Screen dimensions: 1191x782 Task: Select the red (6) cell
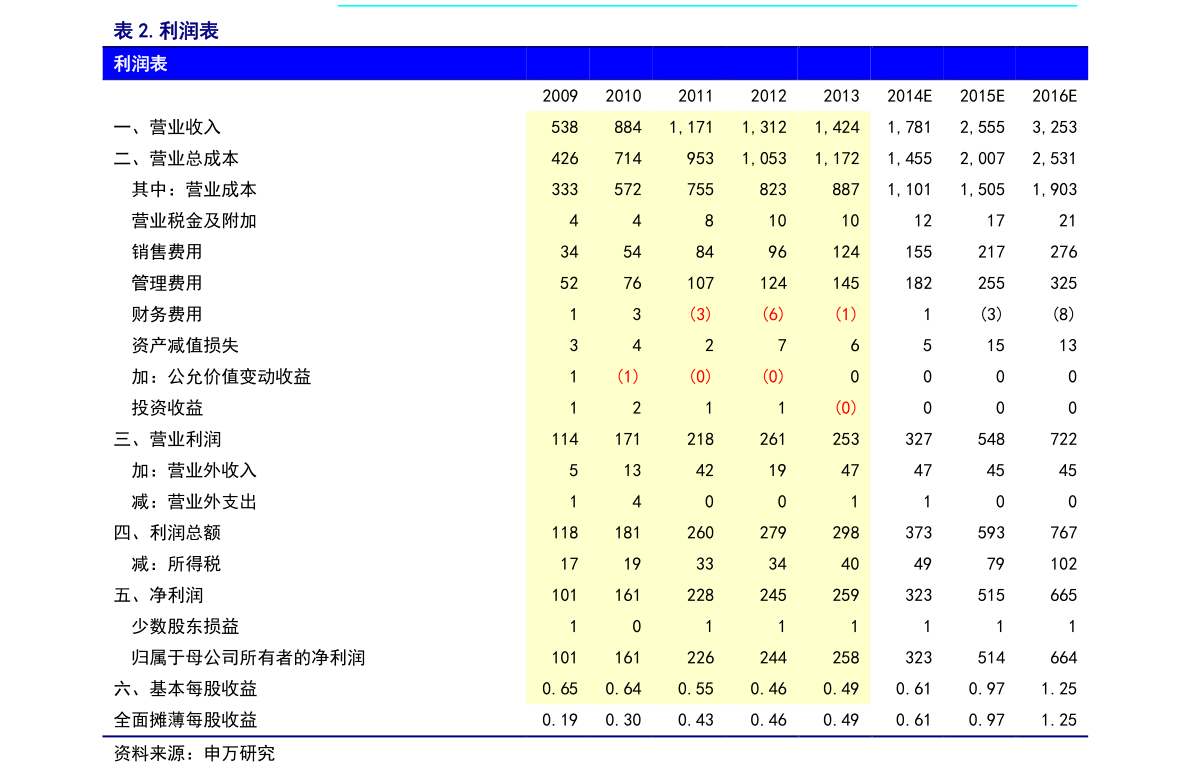(x=772, y=314)
